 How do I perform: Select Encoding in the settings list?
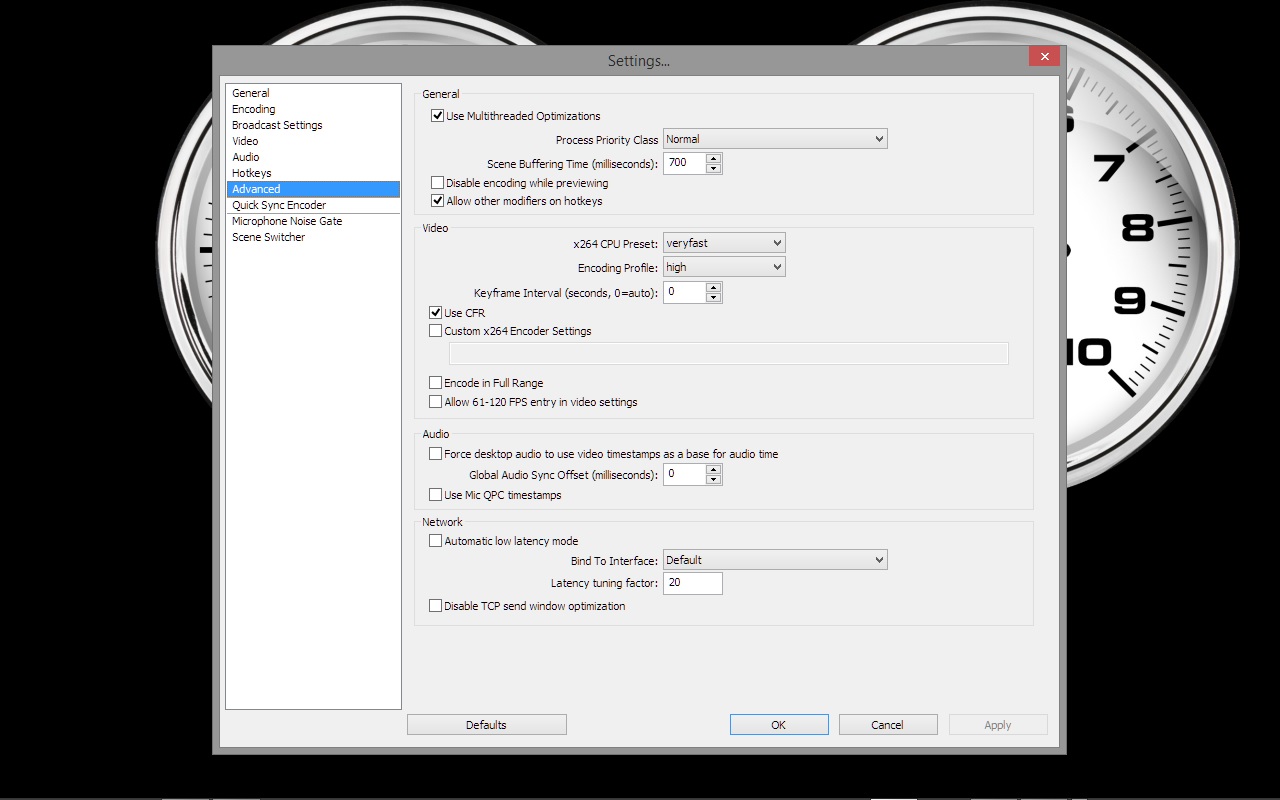coord(312,109)
